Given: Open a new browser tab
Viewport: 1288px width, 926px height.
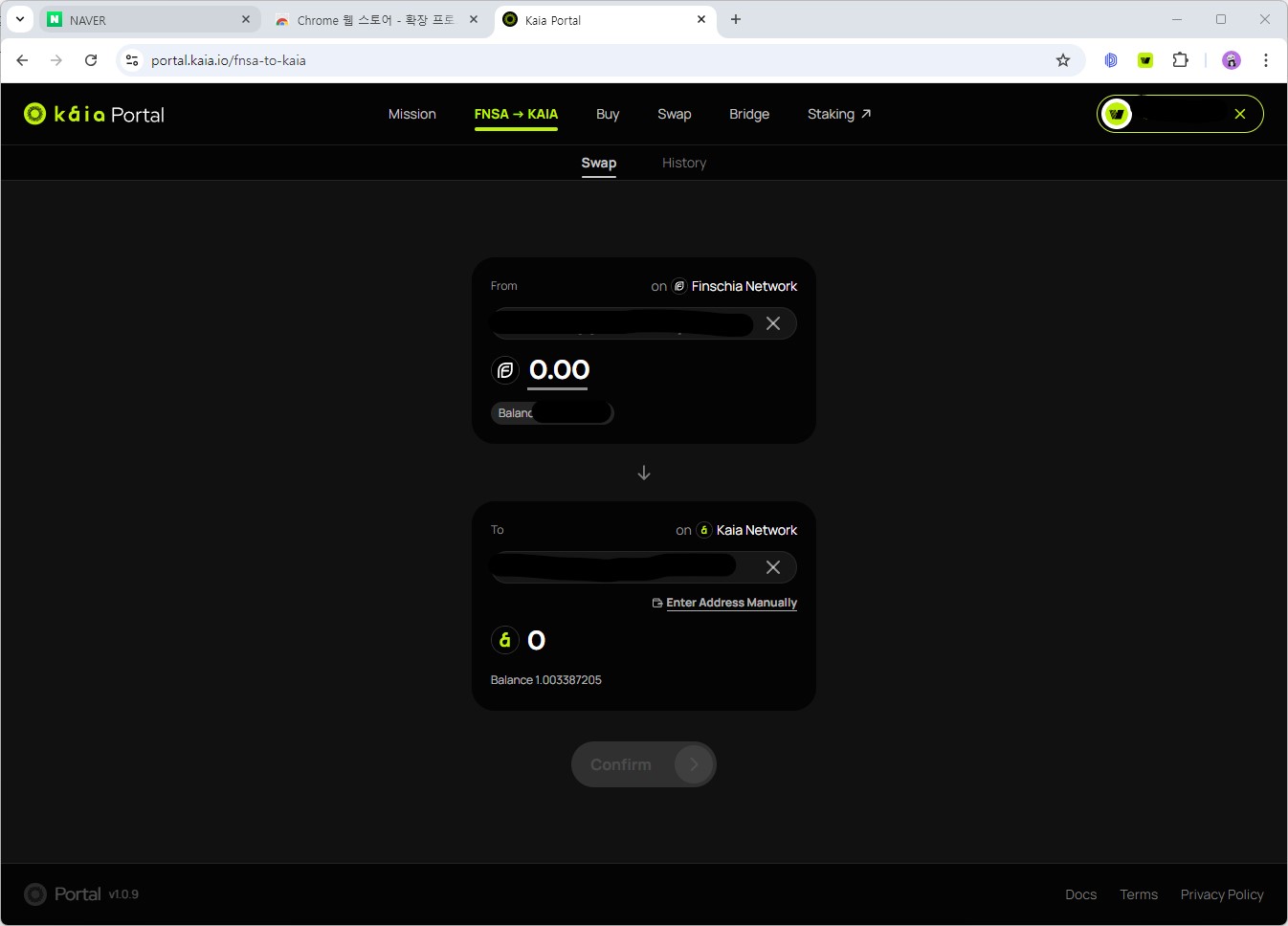Looking at the screenshot, I should tap(736, 19).
